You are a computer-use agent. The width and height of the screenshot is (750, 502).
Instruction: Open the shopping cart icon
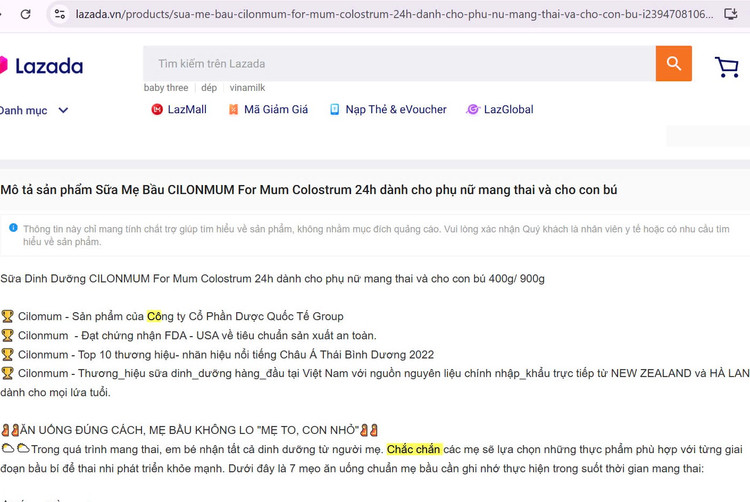[727, 66]
